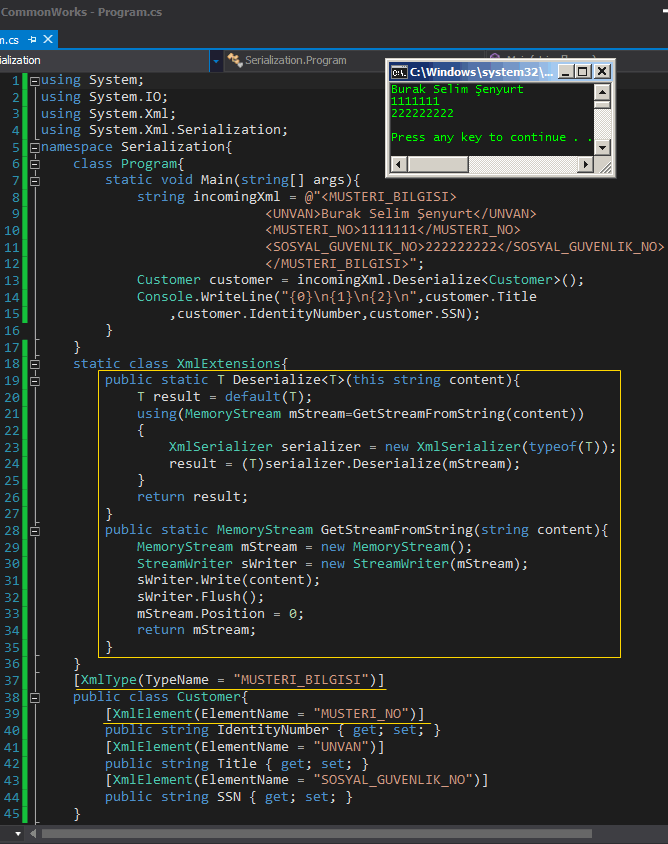Collapse the namespace Serialization block
Screen dimensions: 668x844
(35, 147)
